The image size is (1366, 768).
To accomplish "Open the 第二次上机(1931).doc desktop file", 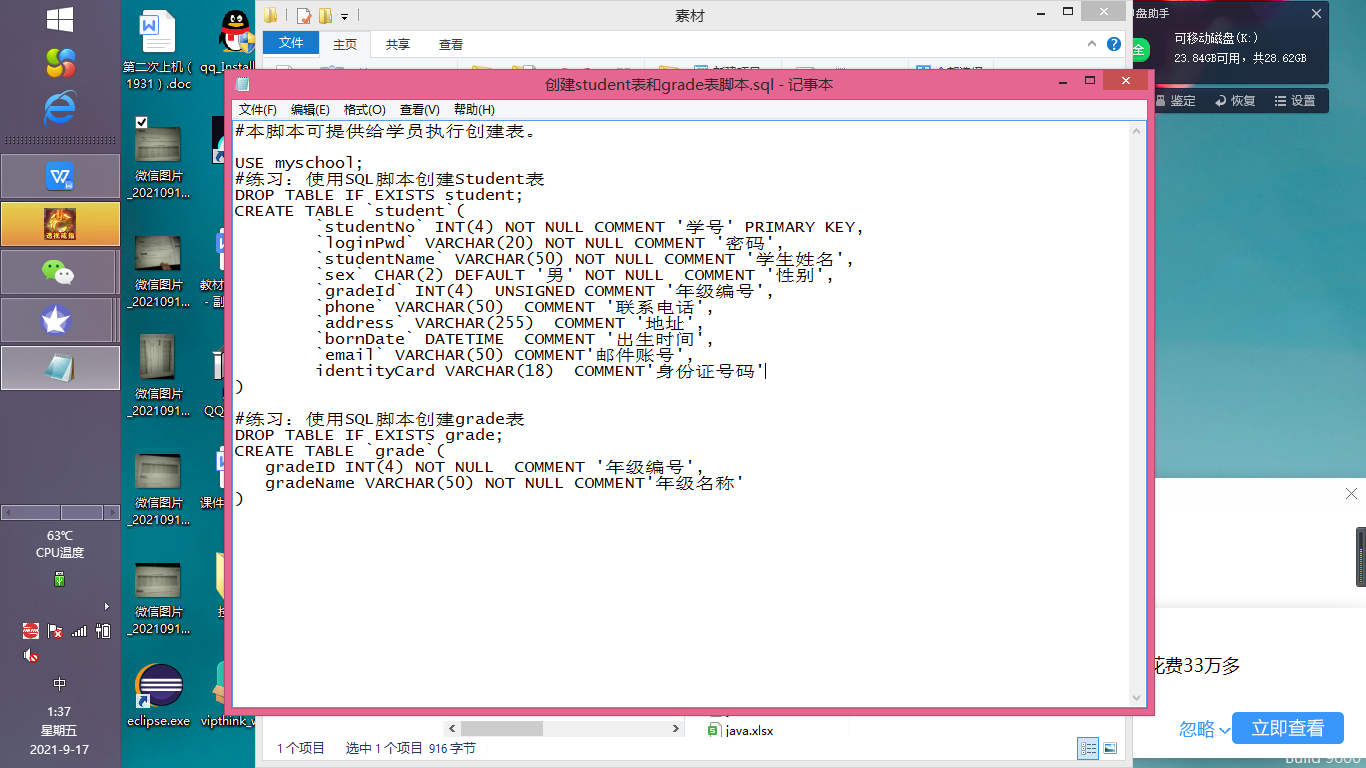I will point(158,50).
